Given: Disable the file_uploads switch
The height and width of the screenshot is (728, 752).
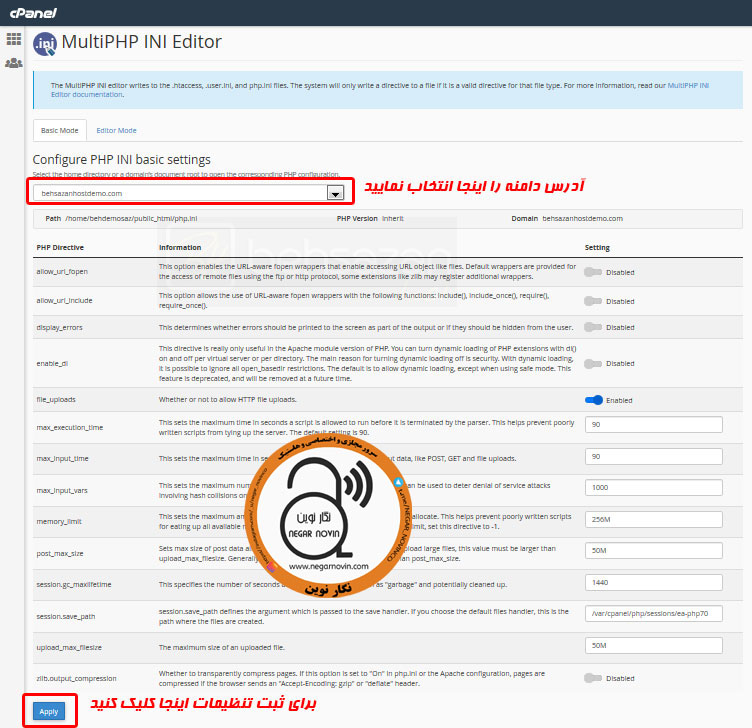Looking at the screenshot, I should pos(594,400).
